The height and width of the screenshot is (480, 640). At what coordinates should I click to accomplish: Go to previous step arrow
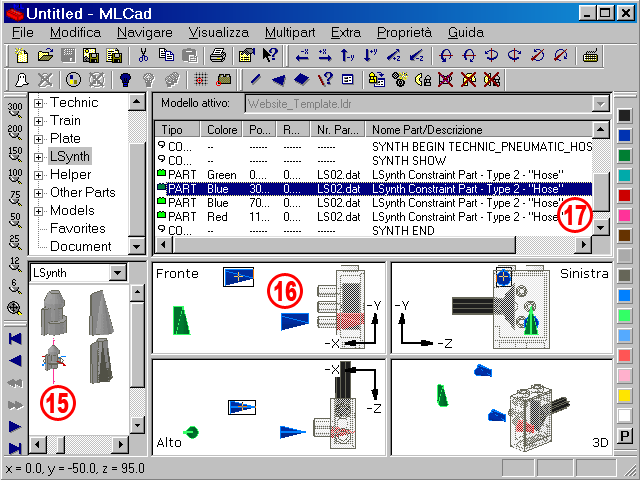(x=15, y=361)
